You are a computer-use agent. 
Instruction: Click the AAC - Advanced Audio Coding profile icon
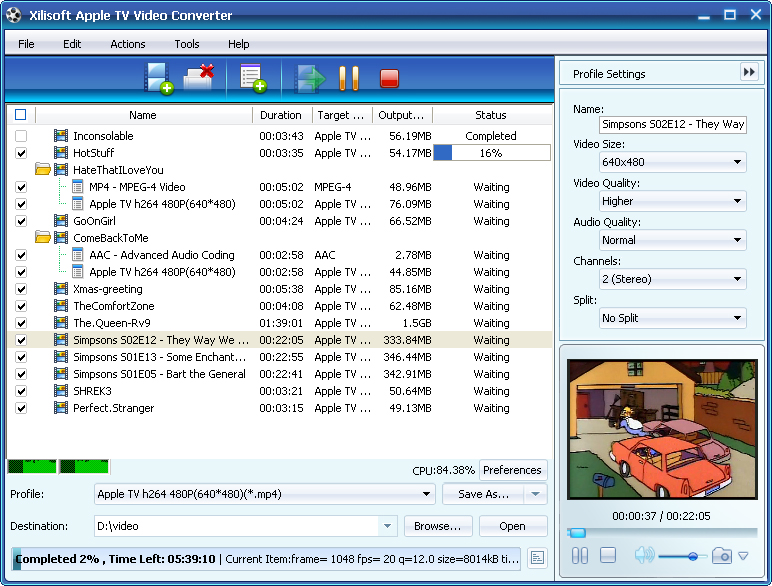point(77,255)
